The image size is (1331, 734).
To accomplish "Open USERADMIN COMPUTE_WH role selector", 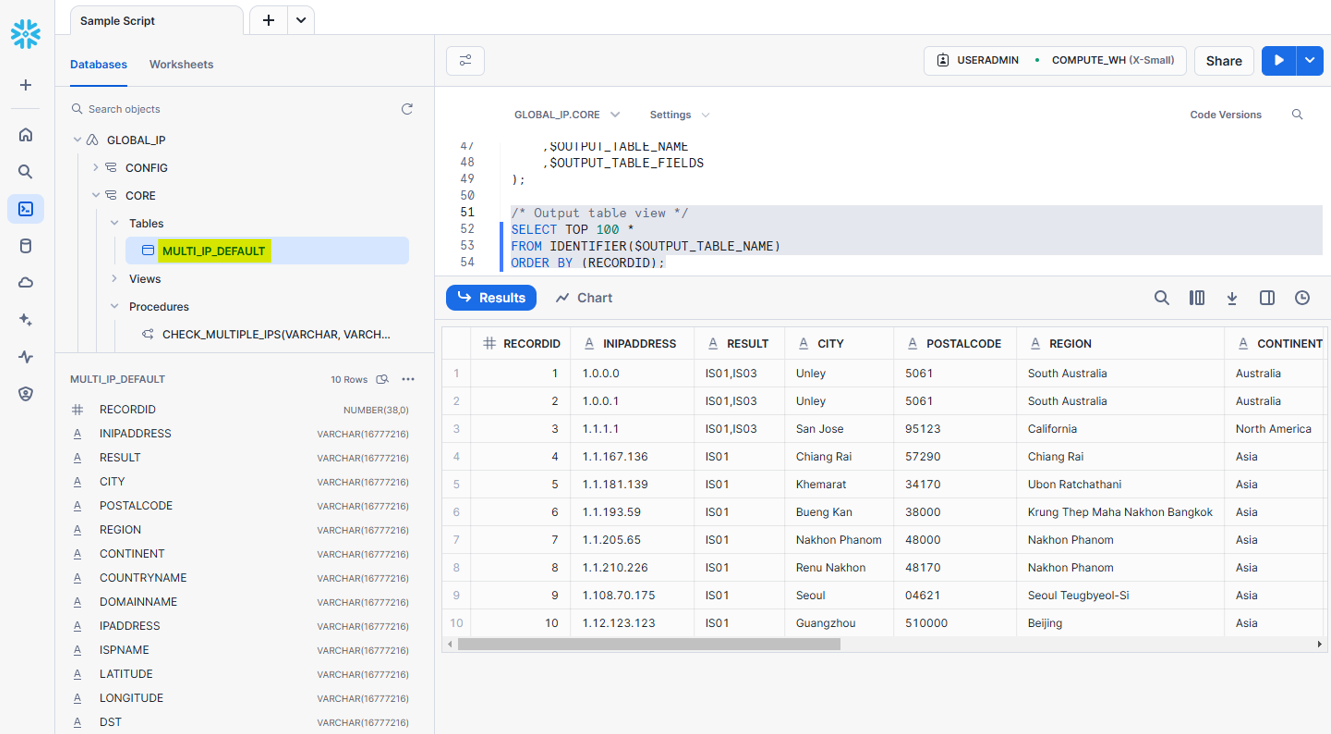I will (x=1055, y=61).
